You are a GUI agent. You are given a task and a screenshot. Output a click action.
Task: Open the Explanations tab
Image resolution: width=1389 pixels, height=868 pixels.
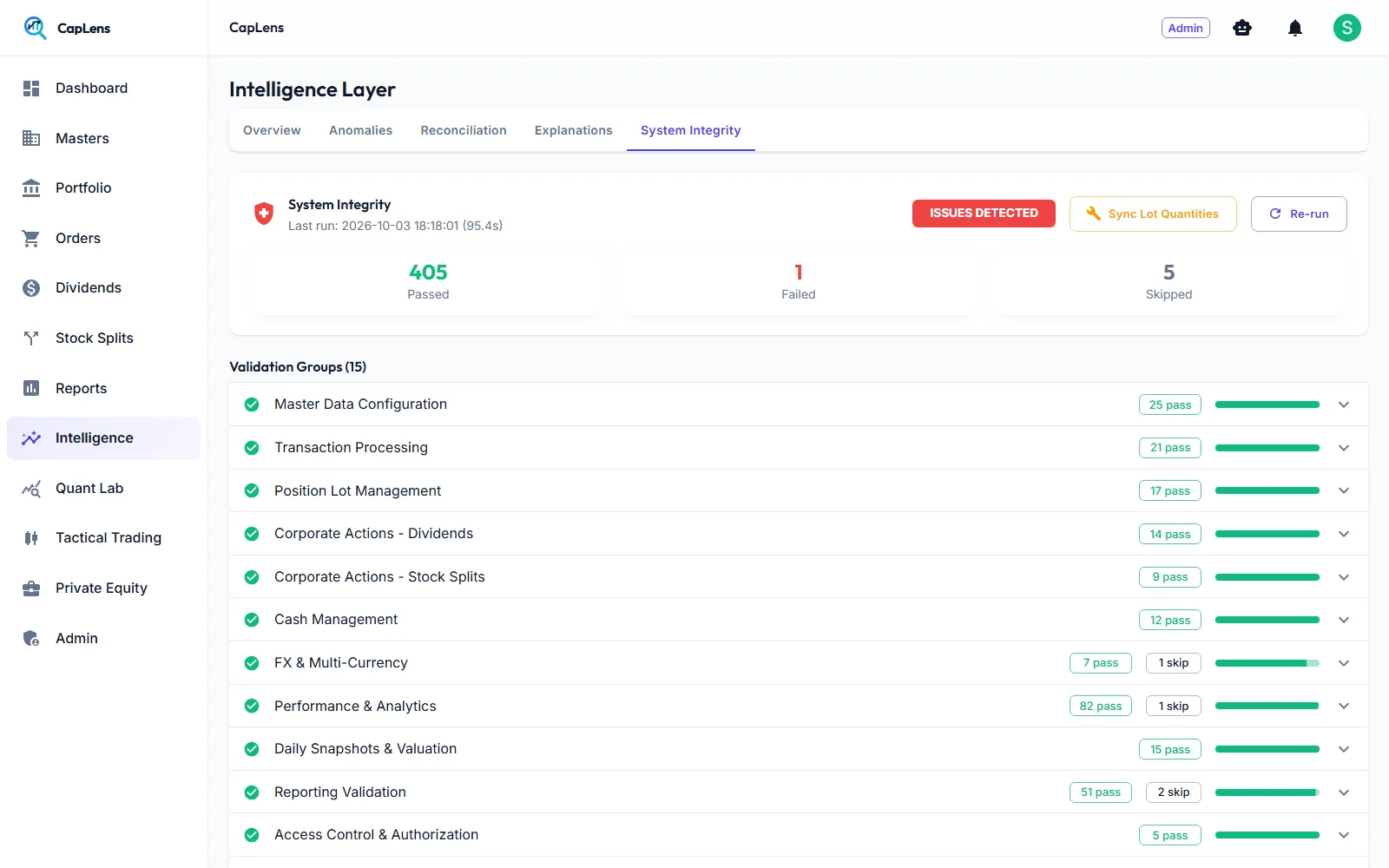coord(574,130)
